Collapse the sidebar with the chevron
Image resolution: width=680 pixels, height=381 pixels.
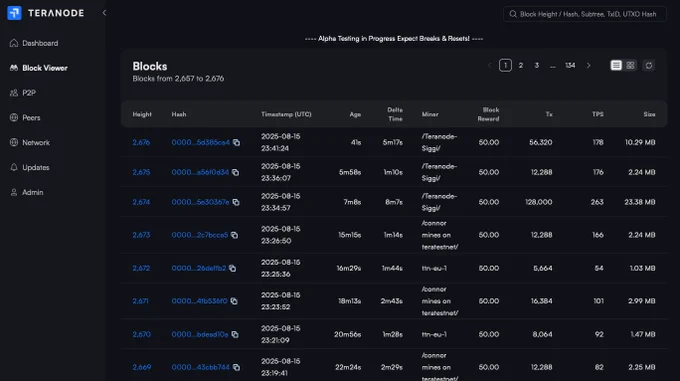(104, 13)
